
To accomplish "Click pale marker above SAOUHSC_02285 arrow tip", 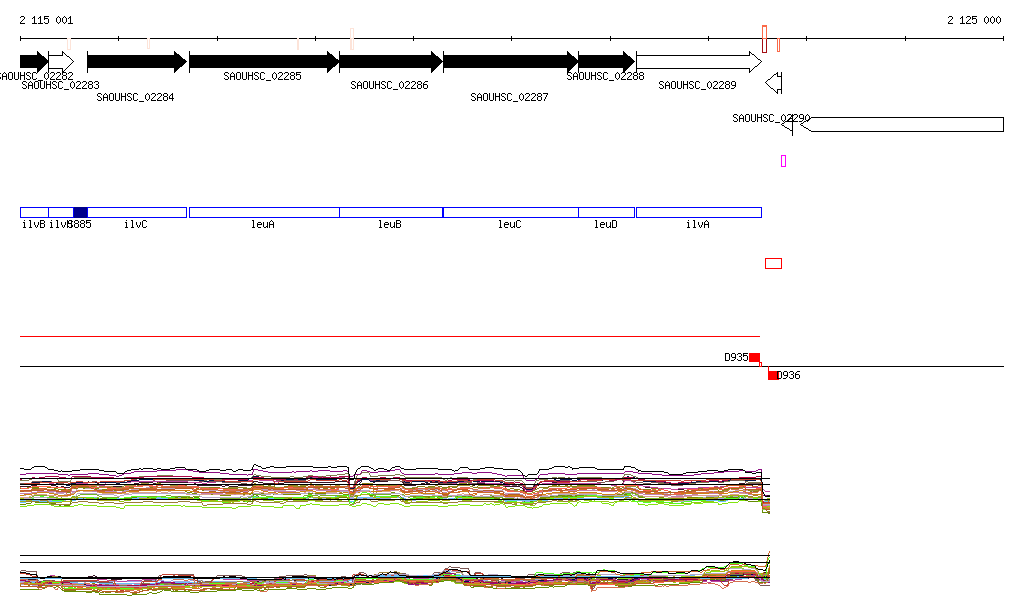I will point(298,44).
